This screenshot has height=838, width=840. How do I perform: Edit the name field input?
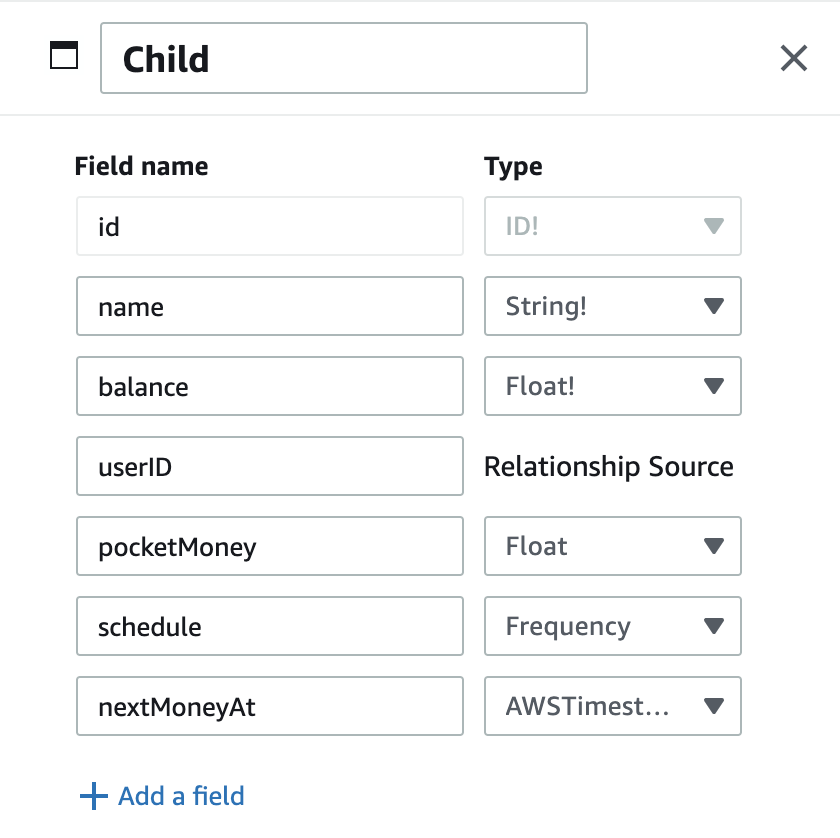[x=270, y=306]
